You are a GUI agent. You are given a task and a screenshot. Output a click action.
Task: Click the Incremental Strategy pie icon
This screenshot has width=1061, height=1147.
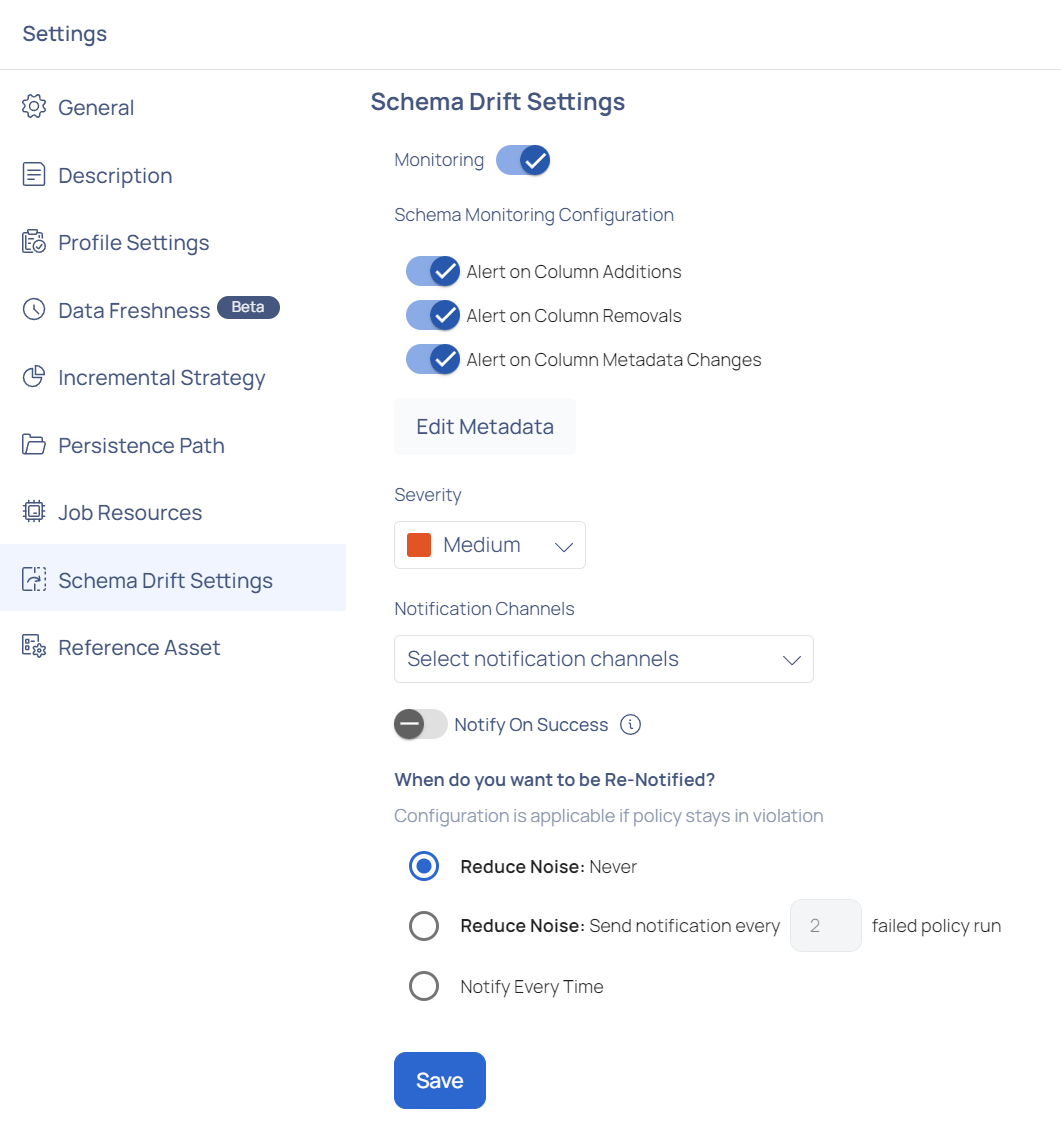pyautogui.click(x=34, y=377)
